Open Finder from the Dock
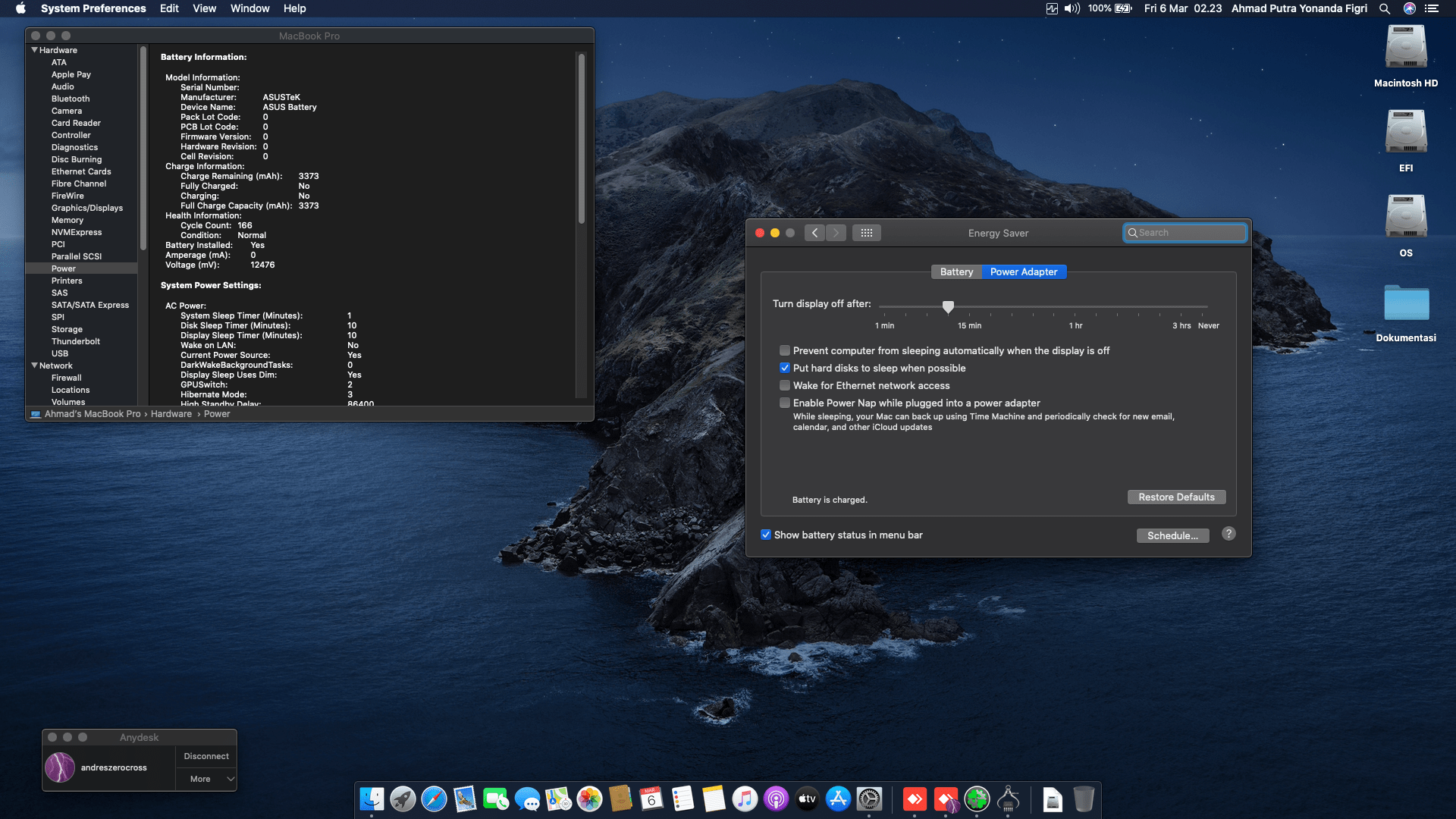This screenshot has width=1456, height=819. (372, 799)
